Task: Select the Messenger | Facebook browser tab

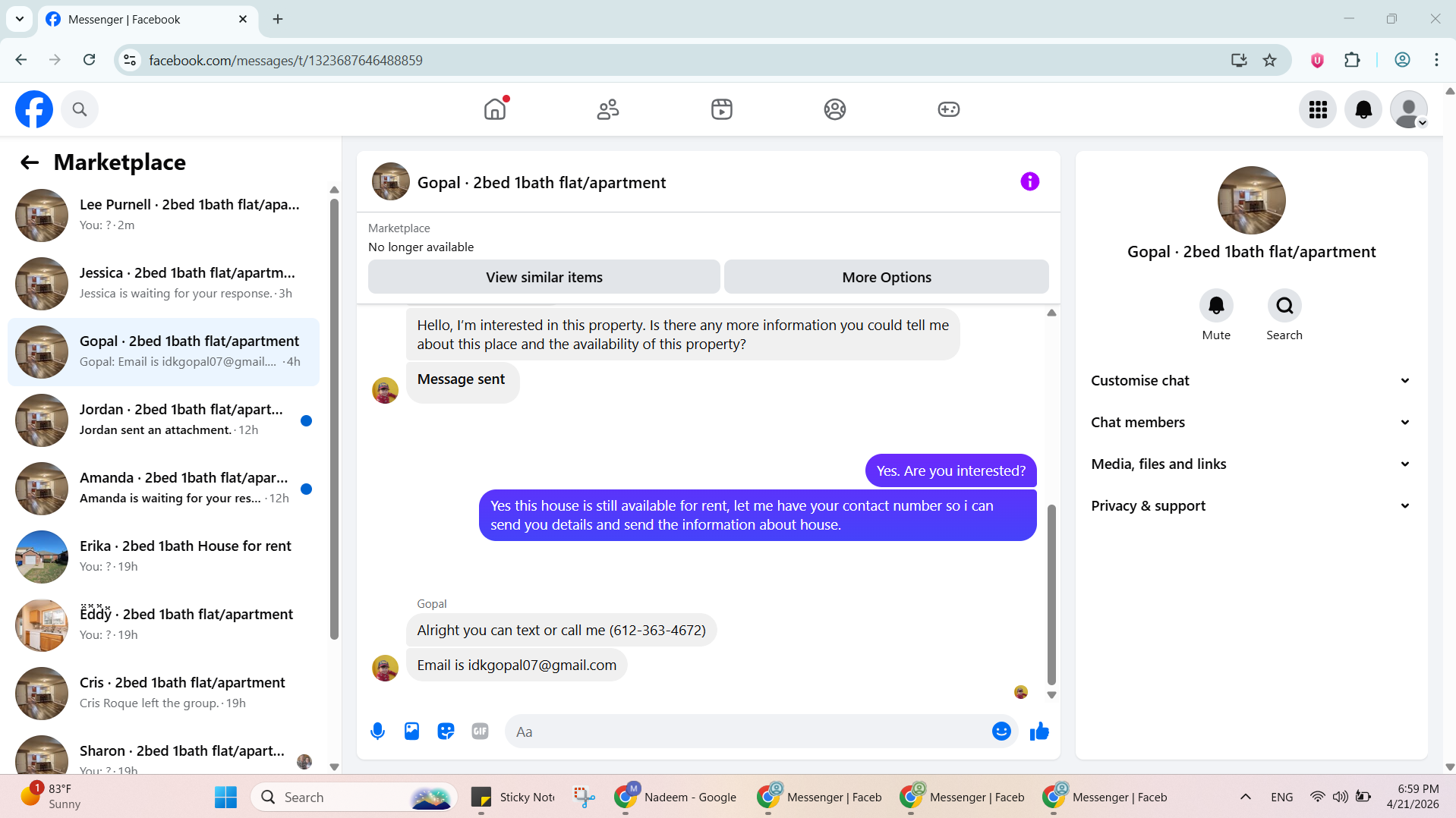Action: pyautogui.click(x=148, y=19)
